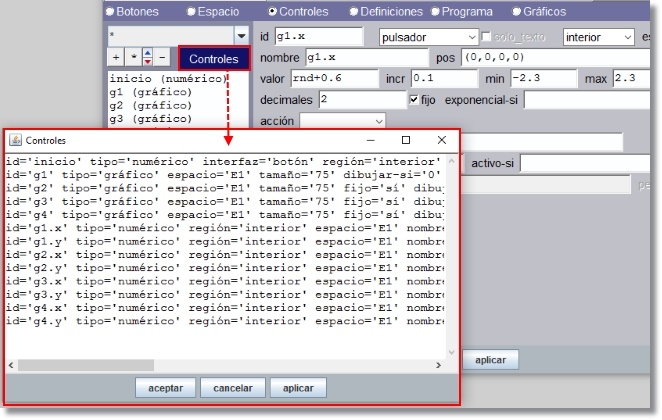Click the plus add-control button
Image resolution: width=662 pixels, height=420 pixels.
pyautogui.click(x=115, y=58)
